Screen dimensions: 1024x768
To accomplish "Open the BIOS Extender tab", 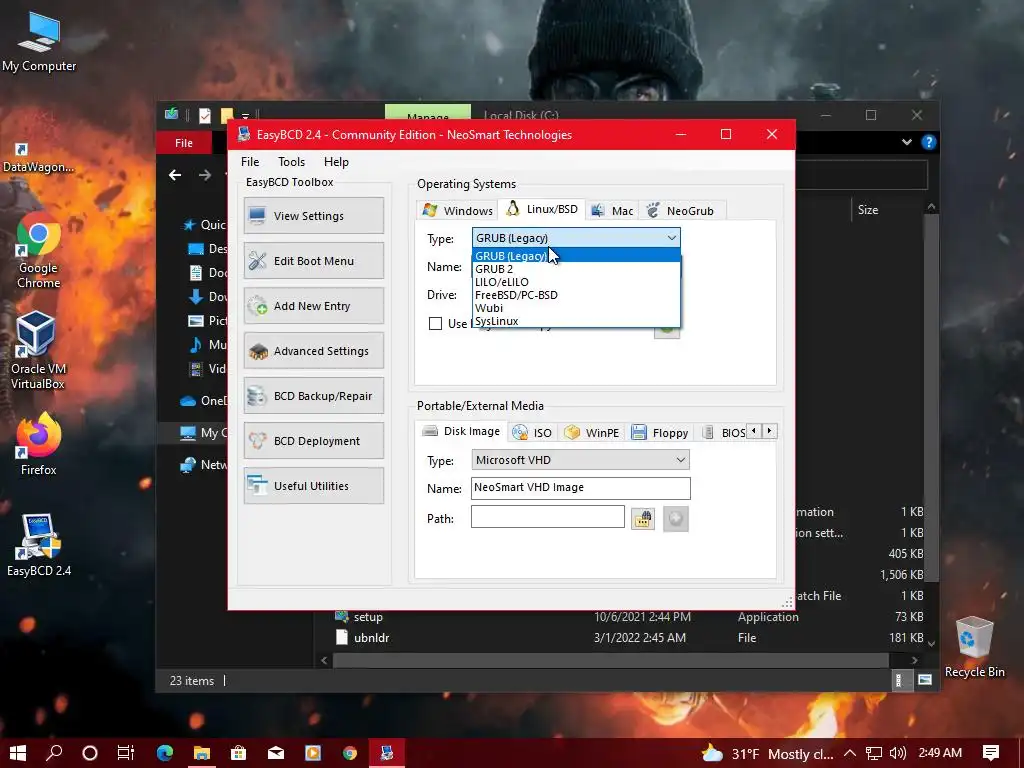I will (x=724, y=432).
